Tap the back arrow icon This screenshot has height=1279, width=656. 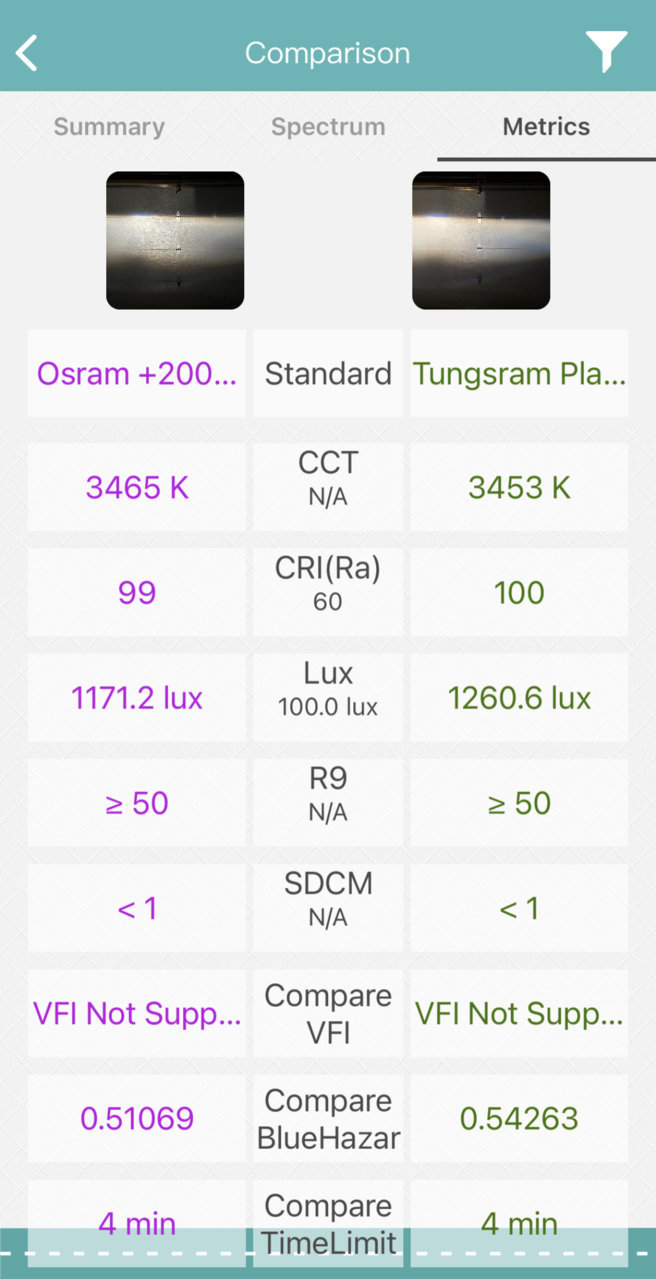27,52
